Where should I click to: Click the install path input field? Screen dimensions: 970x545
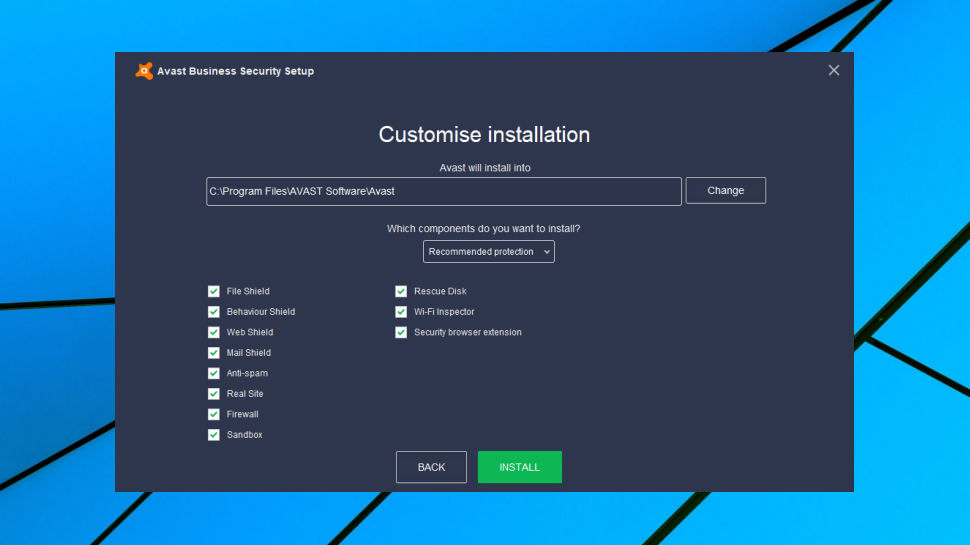pos(444,191)
